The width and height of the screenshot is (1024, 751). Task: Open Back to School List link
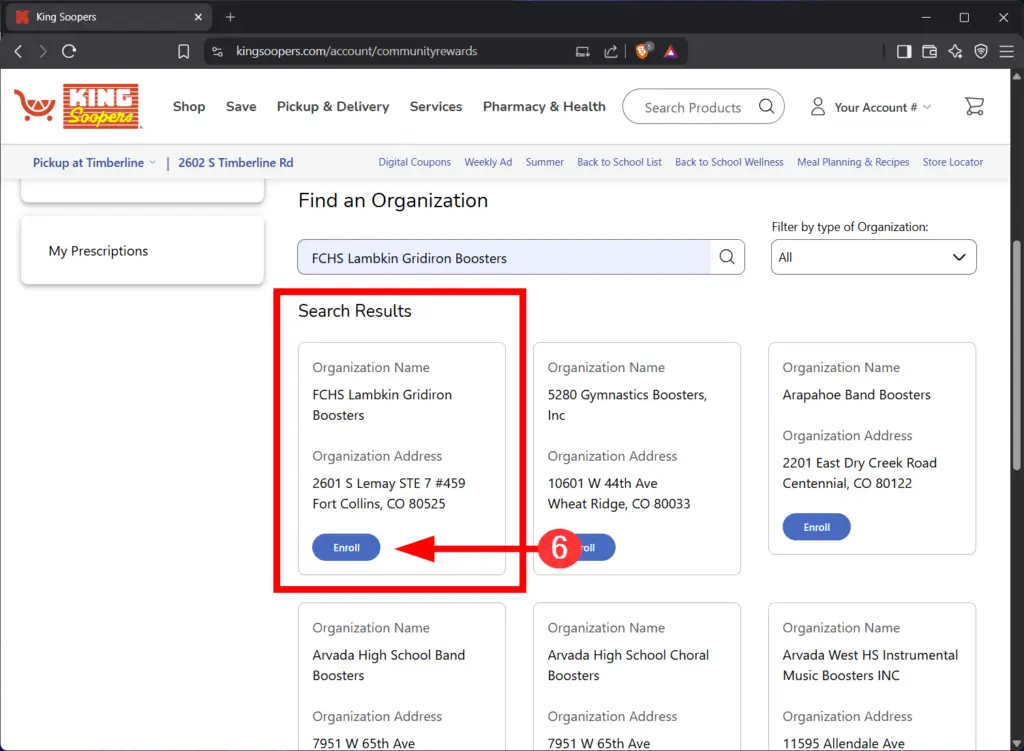point(619,162)
